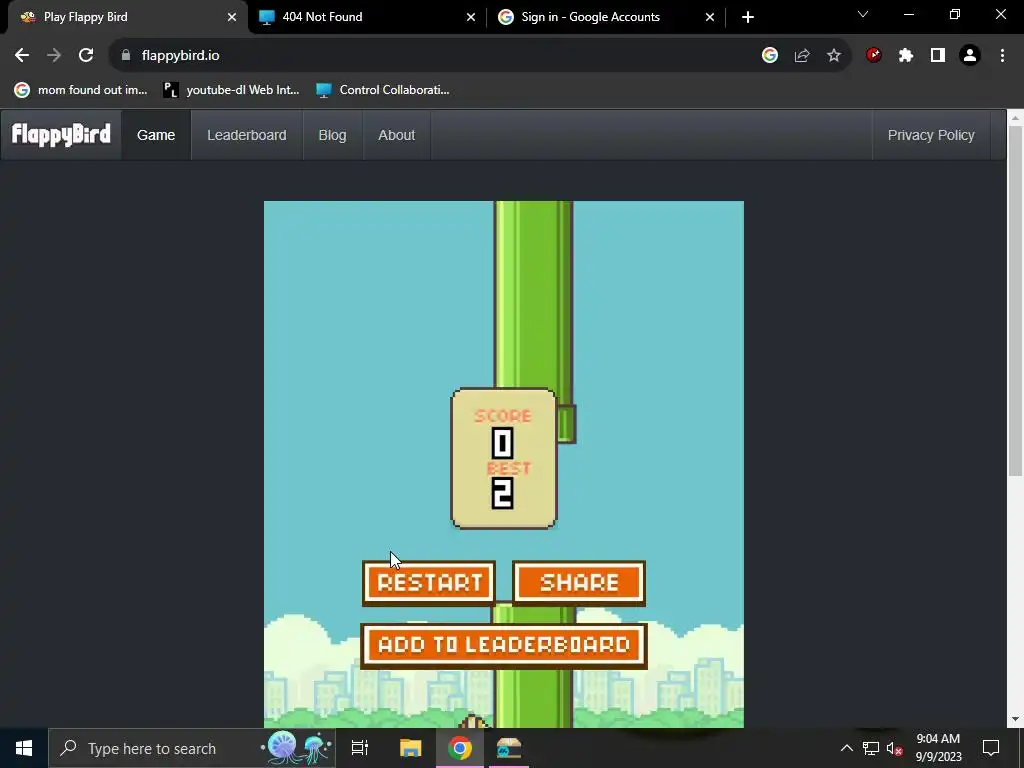
Task: Open the browser side panel
Action: tap(938, 56)
